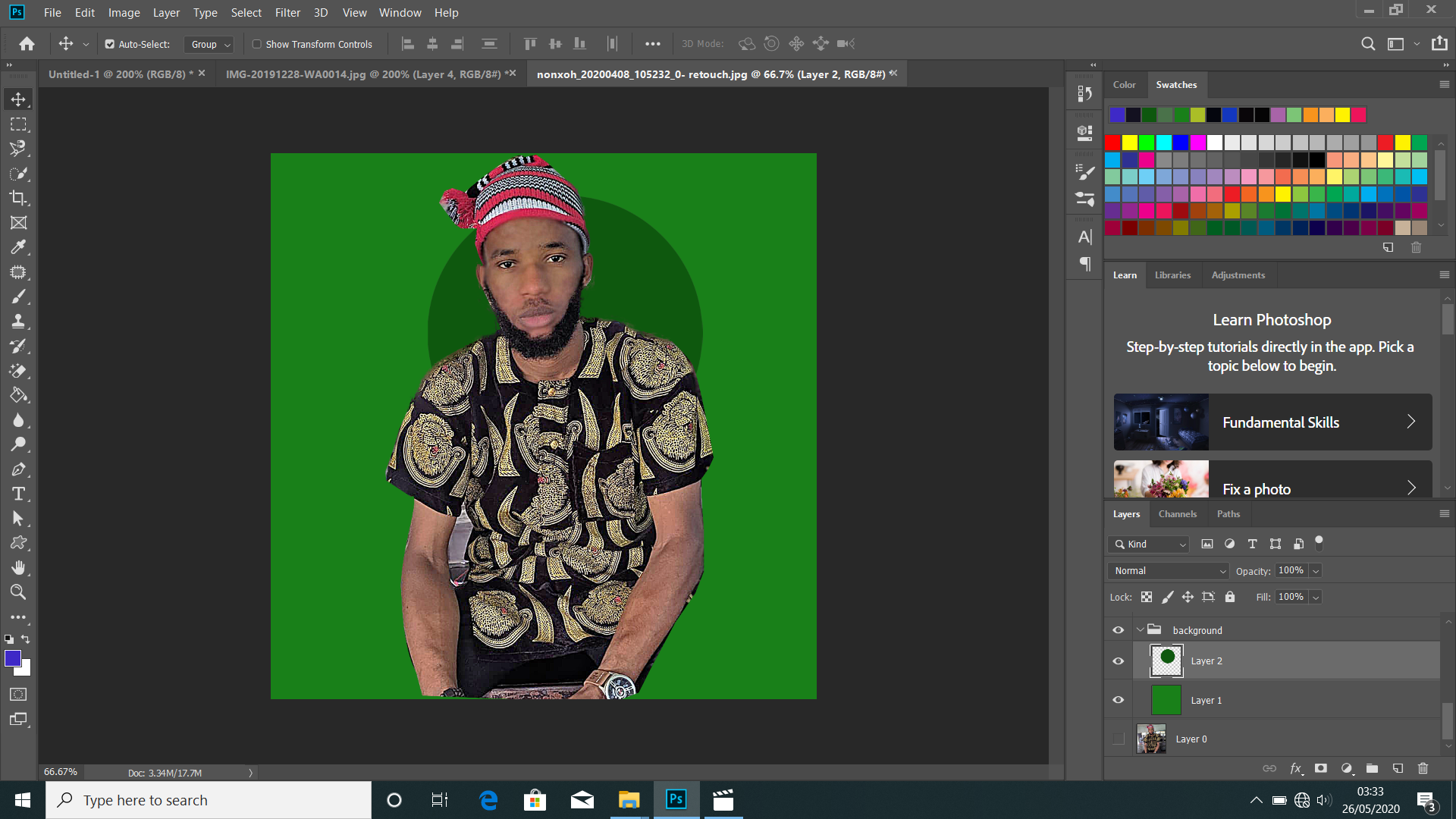The width and height of the screenshot is (1456, 819).
Task: Select the Layer 1 green thumbnail
Action: (x=1166, y=700)
